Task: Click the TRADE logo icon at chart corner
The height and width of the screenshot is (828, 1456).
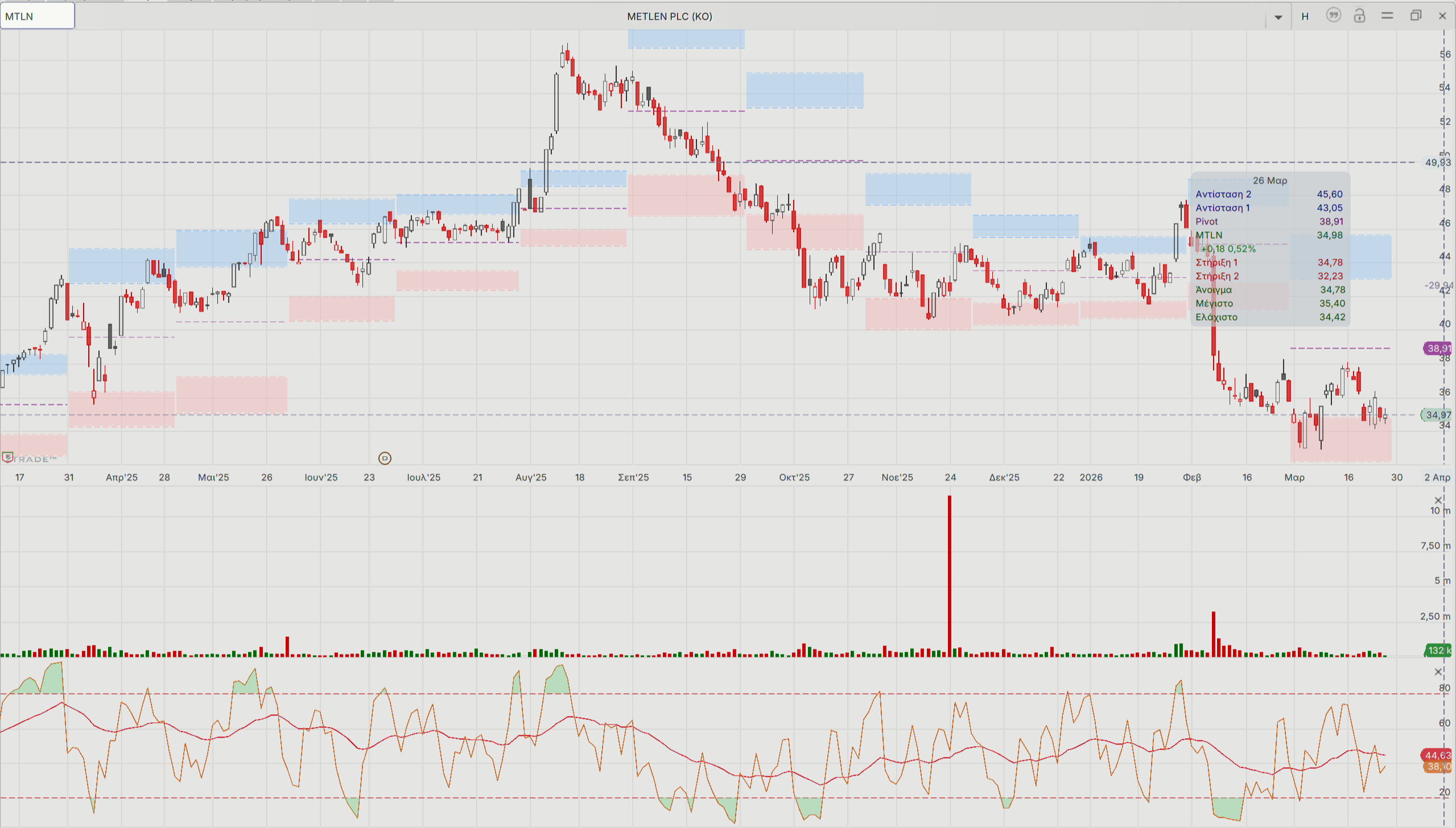Action: click(x=8, y=457)
